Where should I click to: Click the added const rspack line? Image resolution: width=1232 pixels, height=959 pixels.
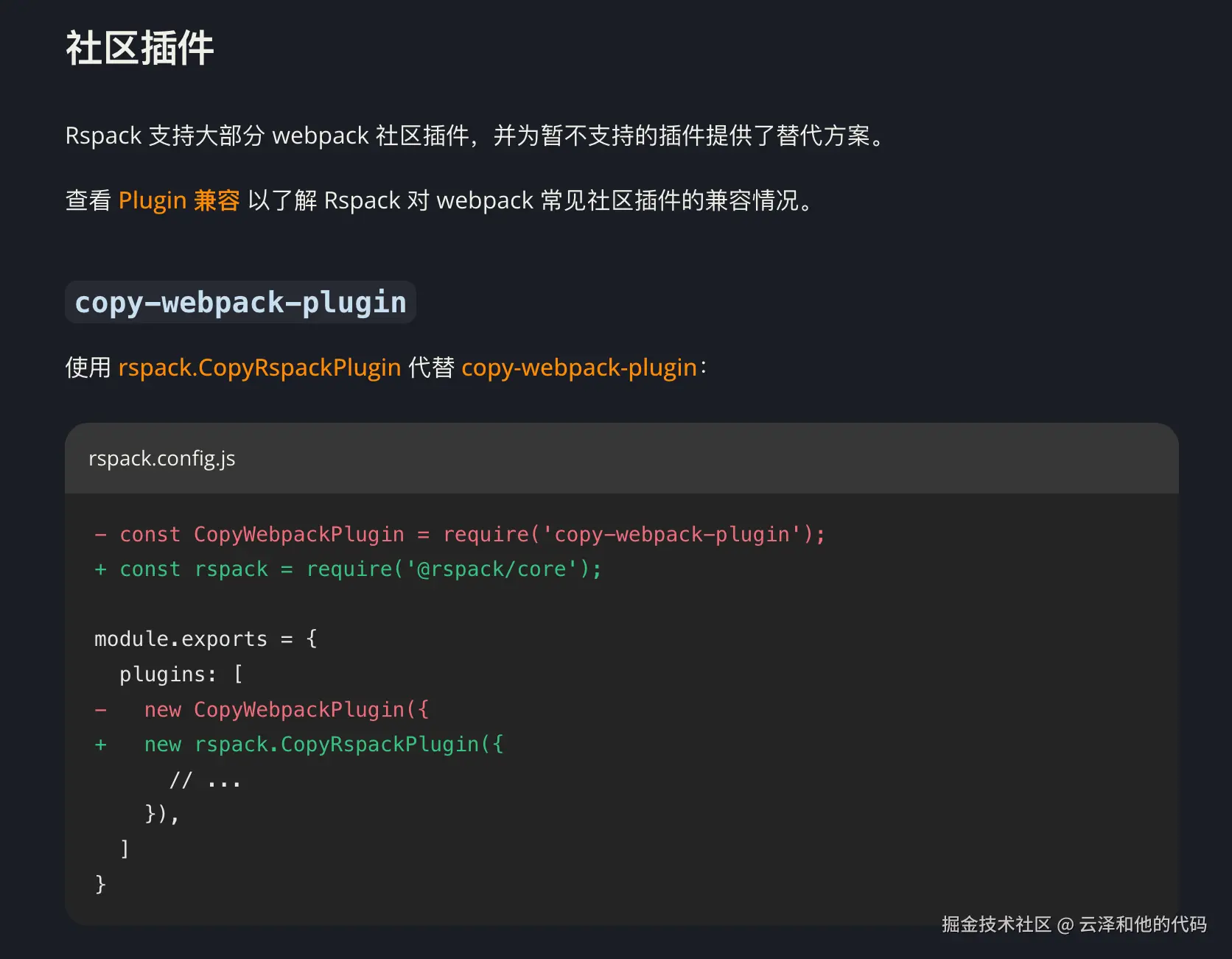(x=361, y=569)
